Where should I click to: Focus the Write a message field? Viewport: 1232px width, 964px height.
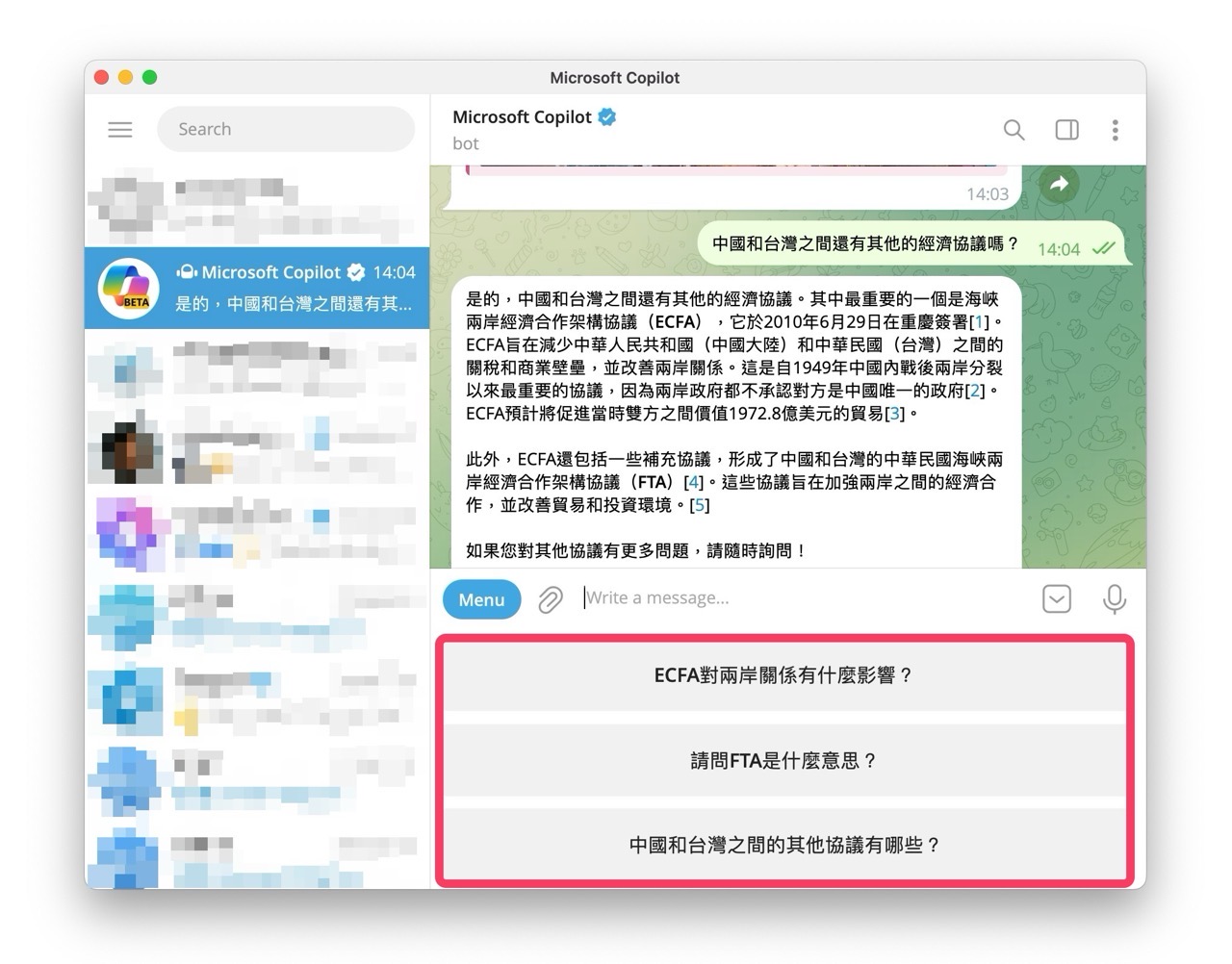point(804,597)
